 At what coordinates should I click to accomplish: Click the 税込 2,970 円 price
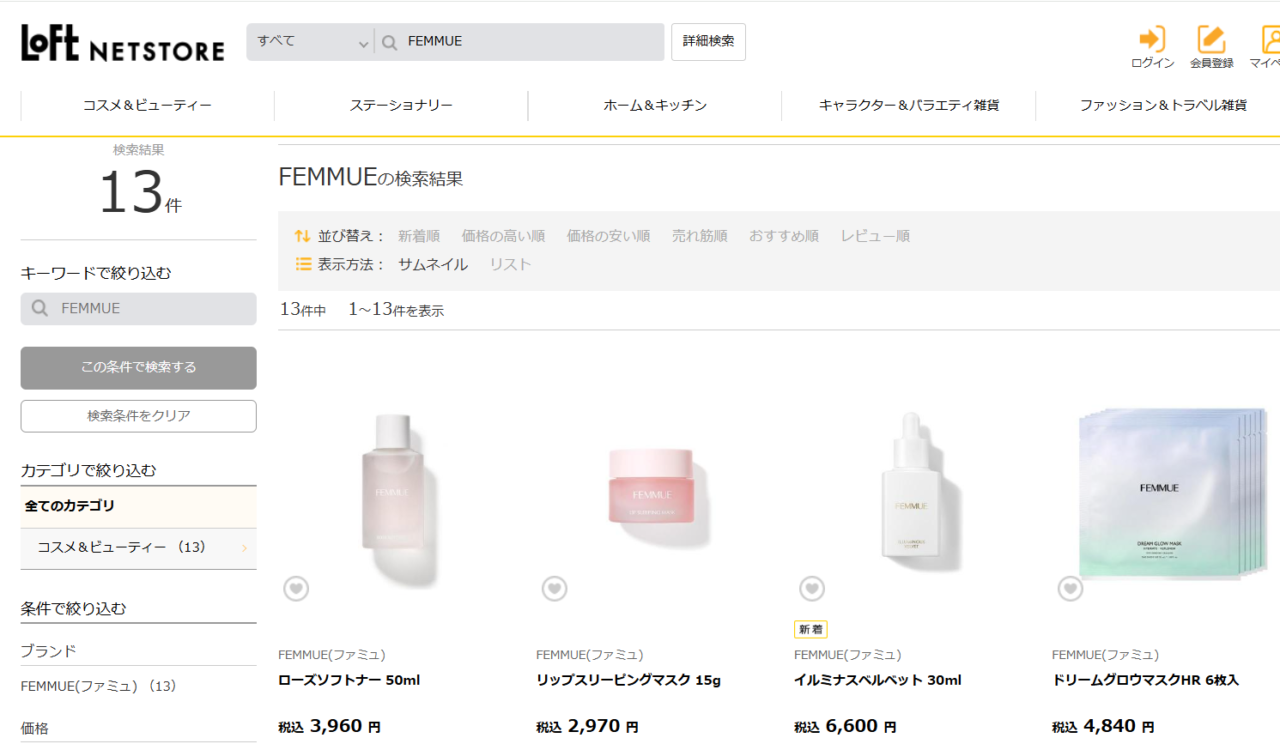(587, 727)
